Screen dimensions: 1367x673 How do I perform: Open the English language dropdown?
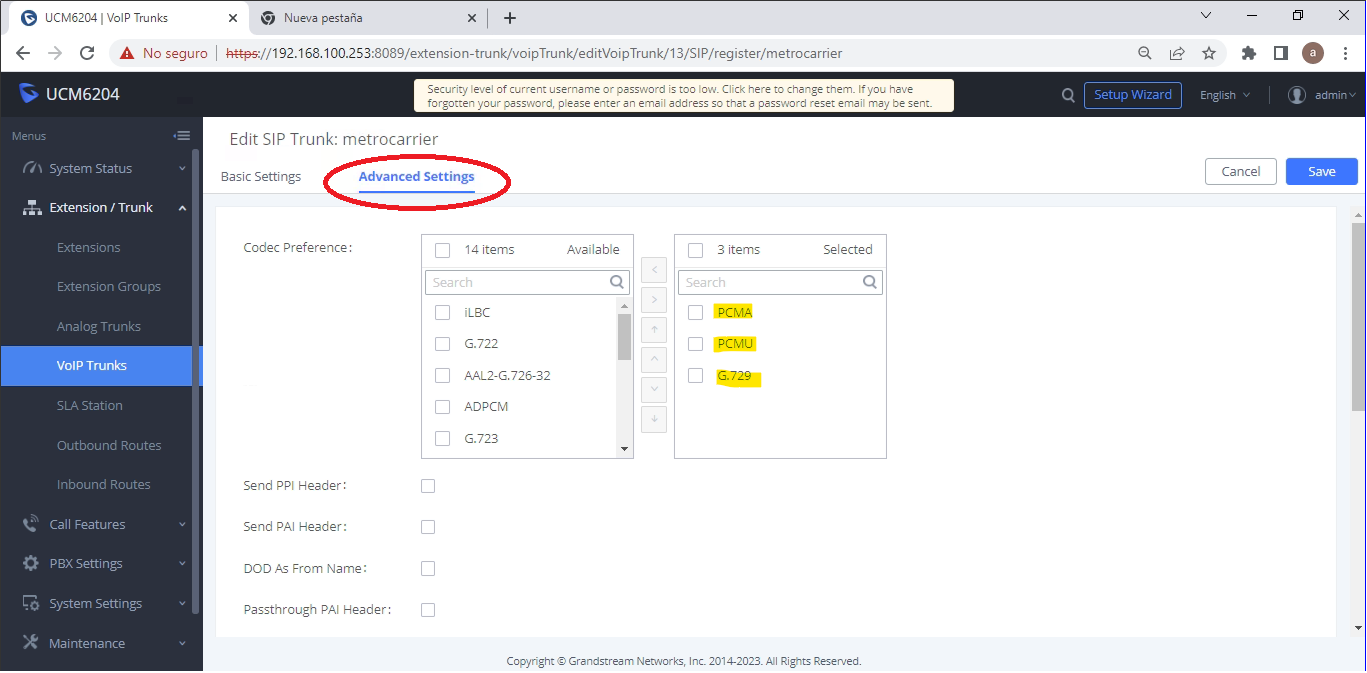click(x=1225, y=95)
